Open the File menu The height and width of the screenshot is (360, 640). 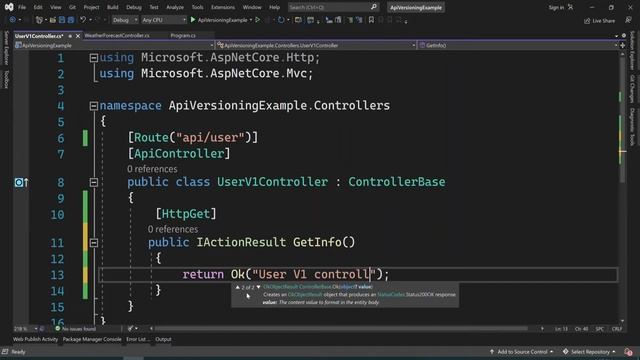coord(22,7)
